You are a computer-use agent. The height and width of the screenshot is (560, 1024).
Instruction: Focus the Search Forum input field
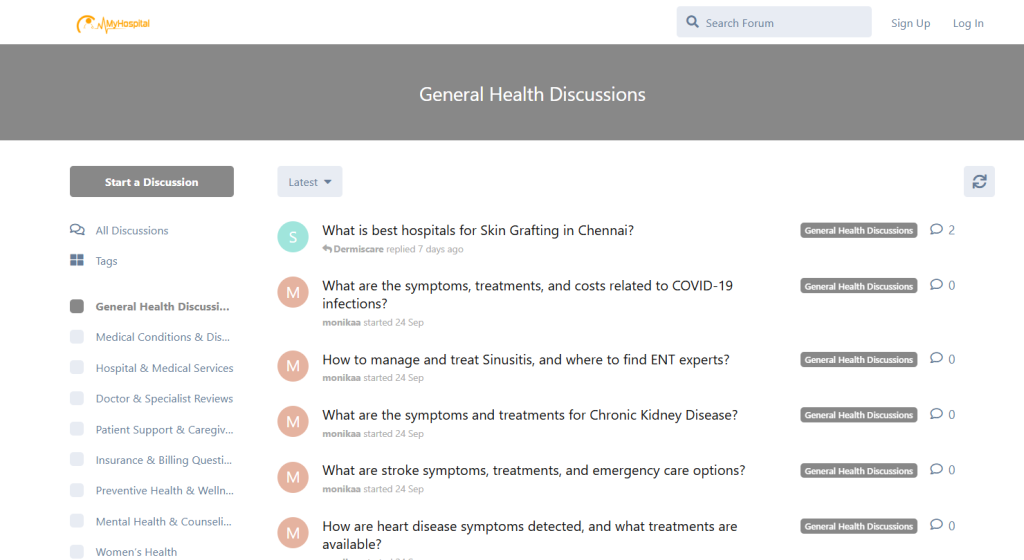(x=780, y=23)
